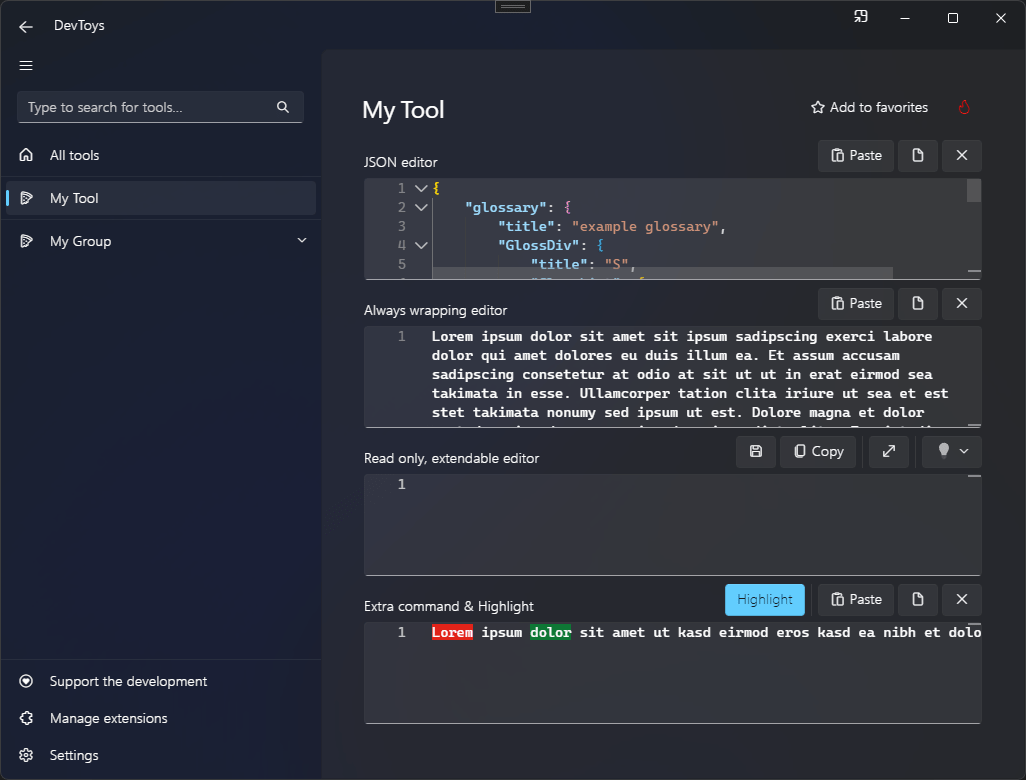1026x780 pixels.
Task: Collapse GlossDiv fold at line 4
Action: (421, 245)
